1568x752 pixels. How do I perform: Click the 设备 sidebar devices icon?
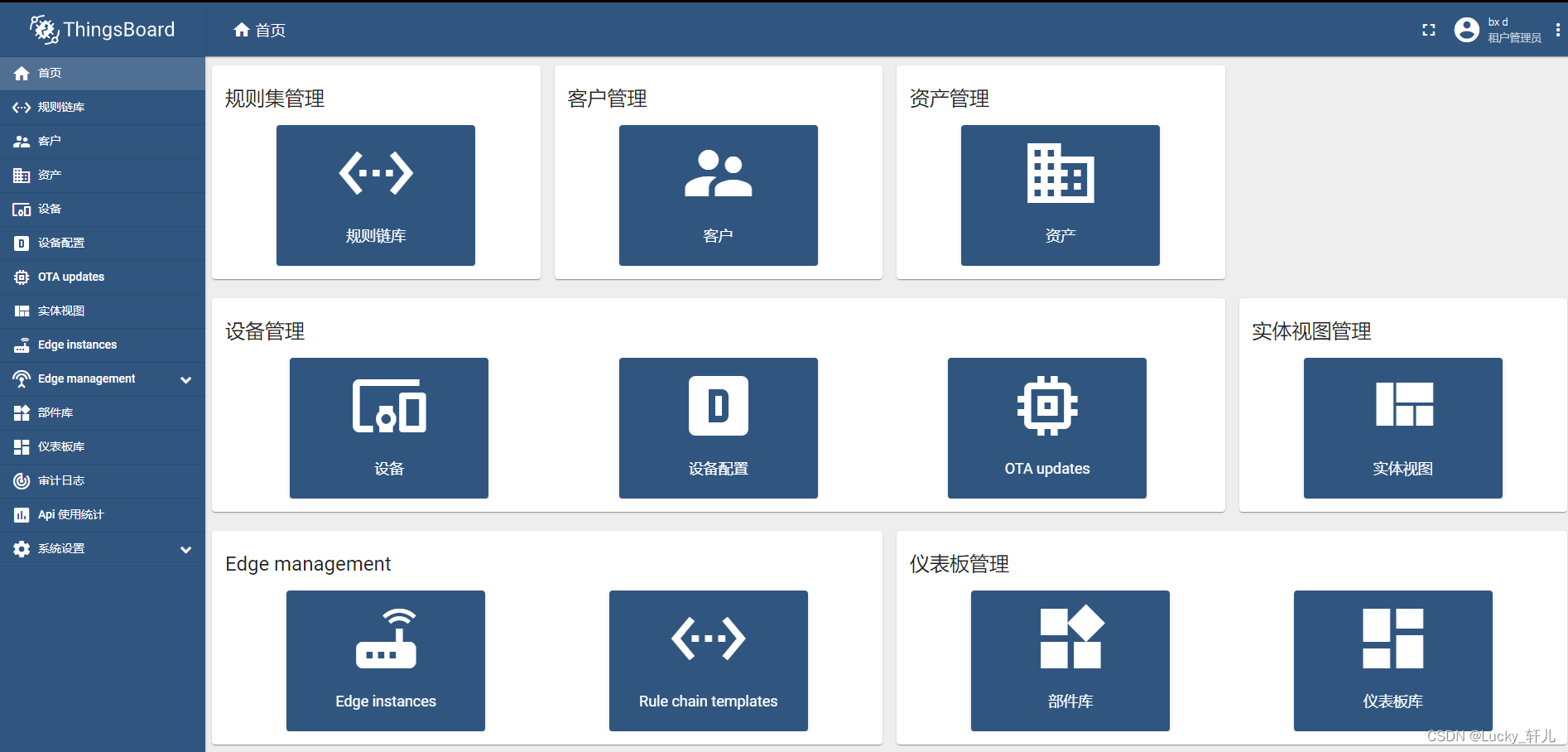22,210
